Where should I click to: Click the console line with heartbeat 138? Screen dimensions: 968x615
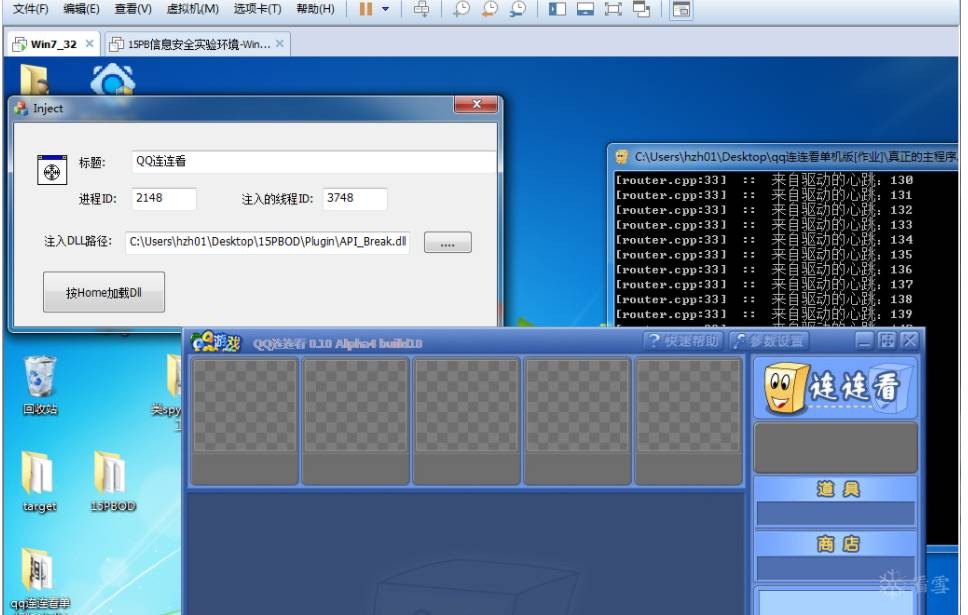(764, 299)
